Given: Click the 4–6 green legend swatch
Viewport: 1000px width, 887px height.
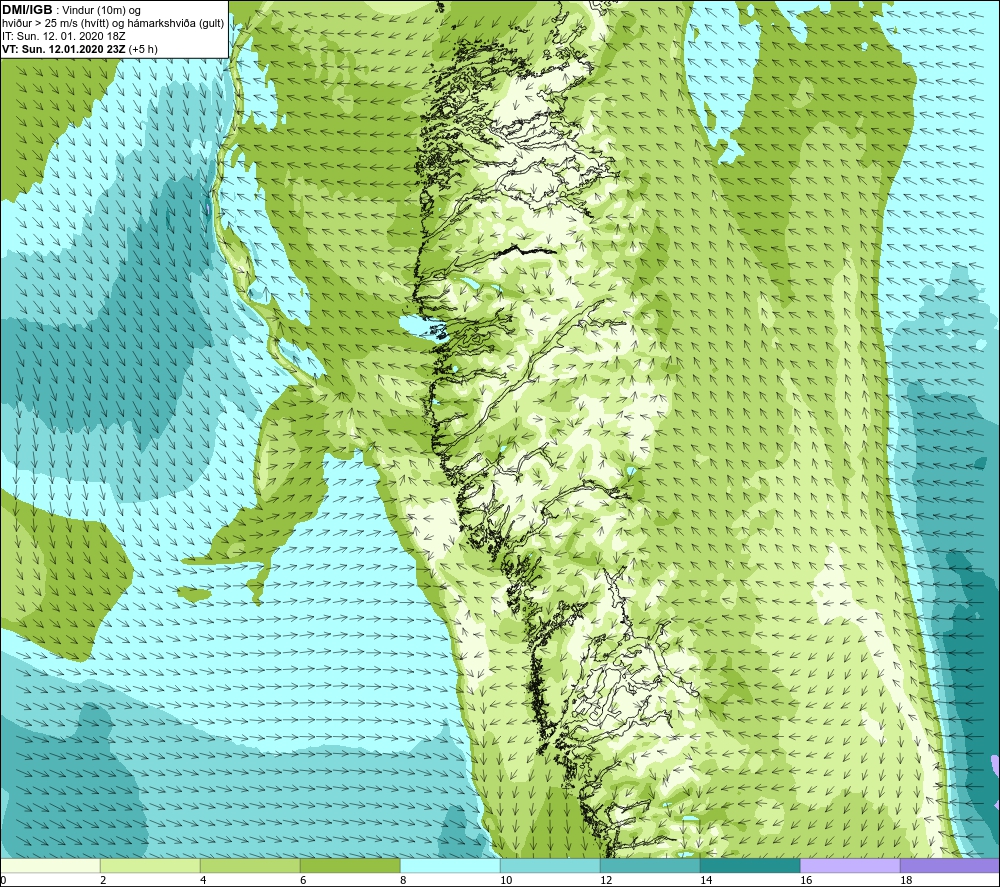Looking at the screenshot, I should [250, 865].
